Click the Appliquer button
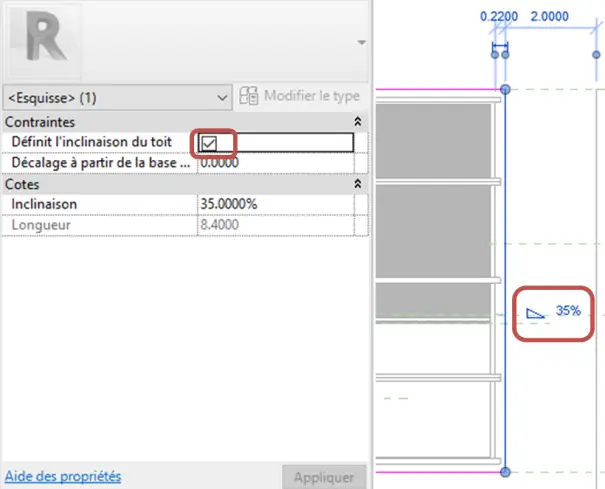 [324, 477]
